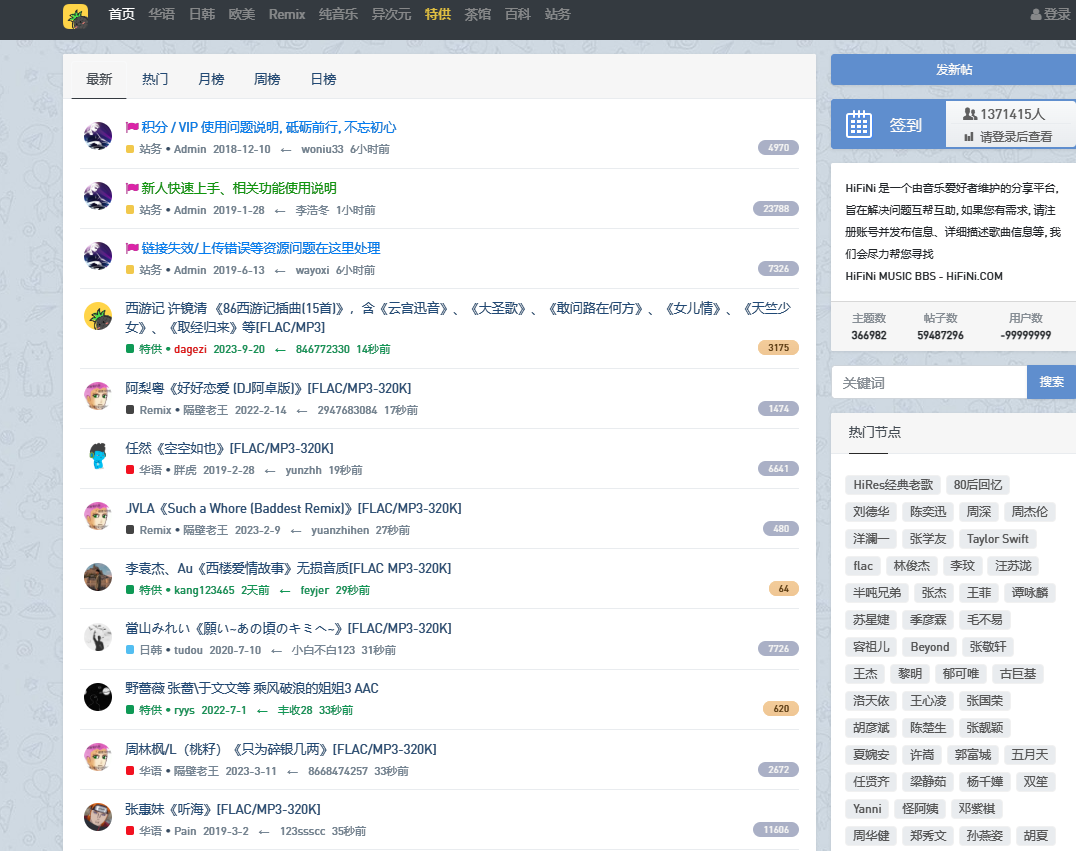The image size is (1076, 851).
Task: Click the 搜索 search button
Action: coord(1051,382)
